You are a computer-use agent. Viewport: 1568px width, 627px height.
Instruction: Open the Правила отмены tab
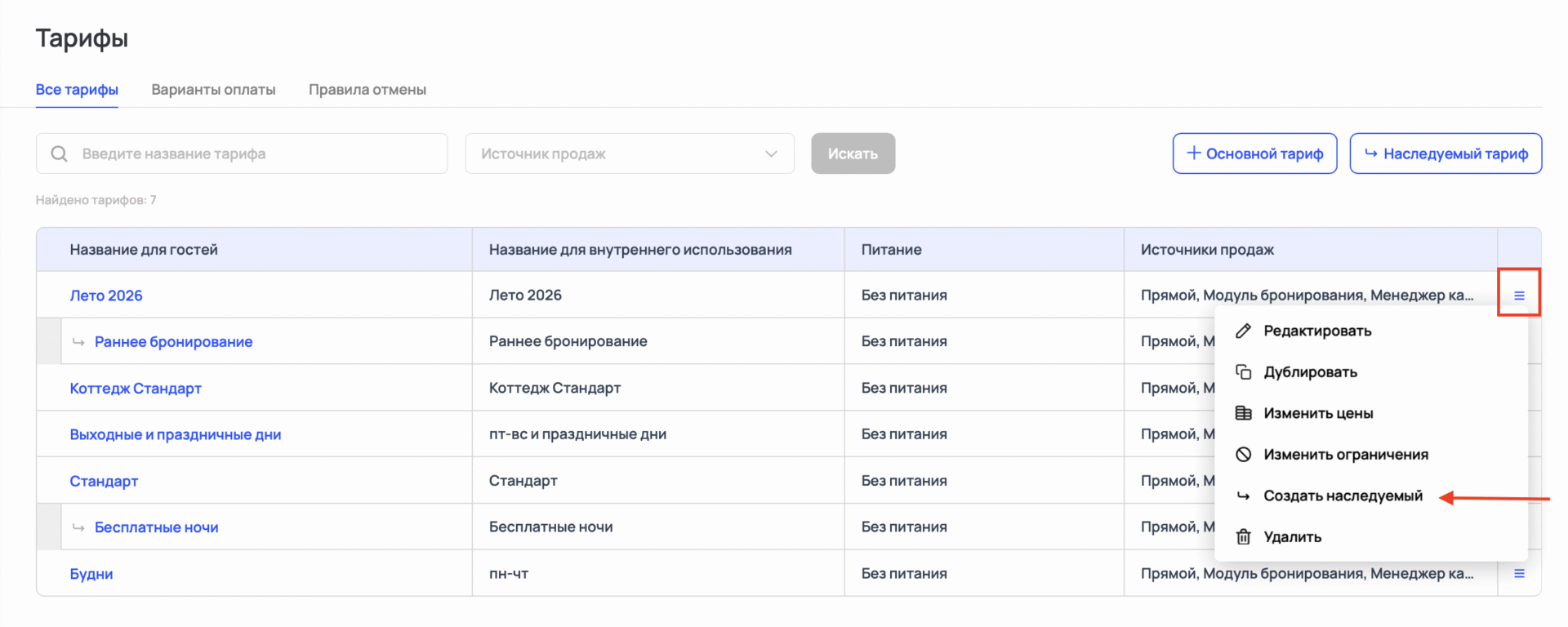367,90
